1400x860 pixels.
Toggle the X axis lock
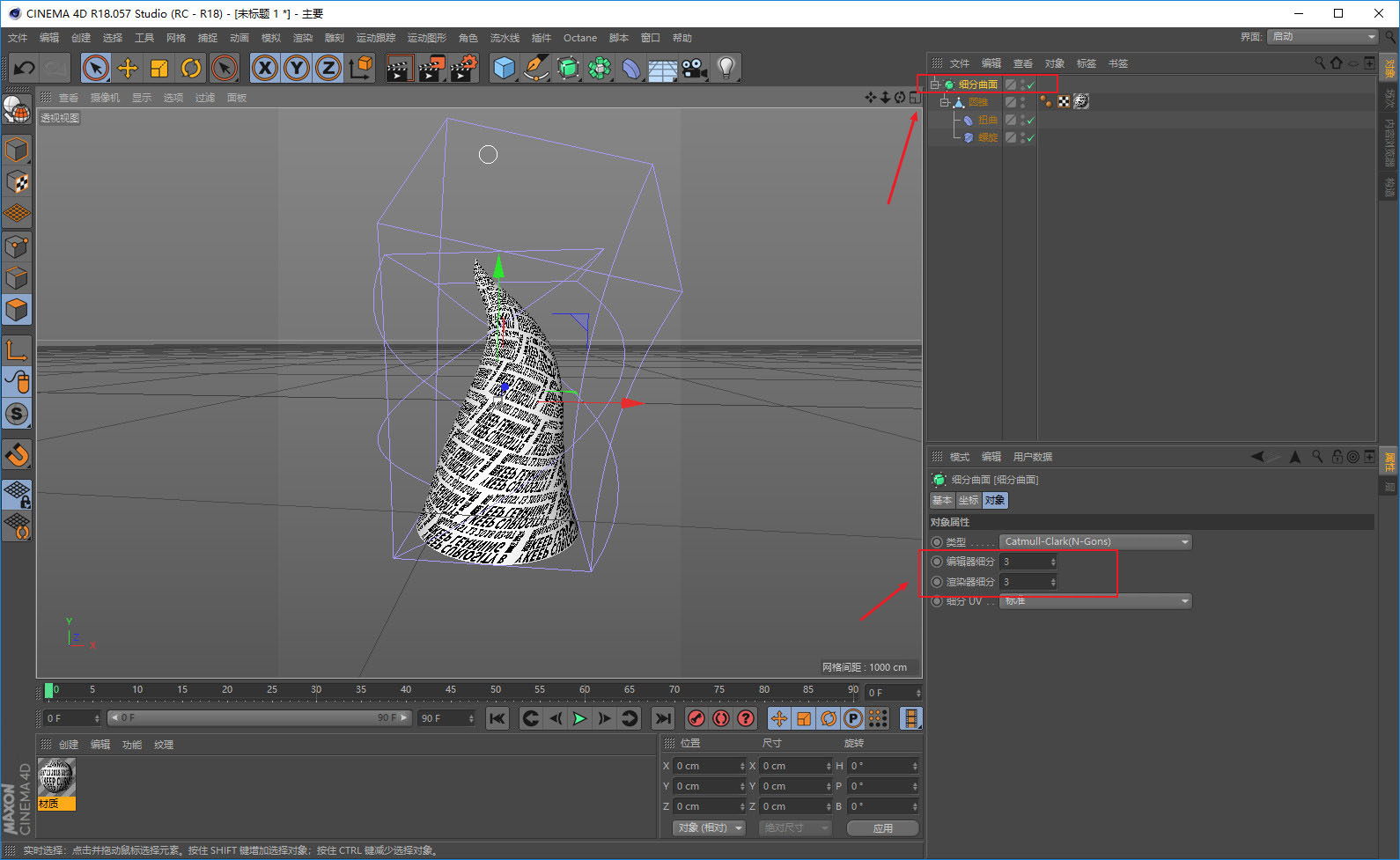click(264, 68)
